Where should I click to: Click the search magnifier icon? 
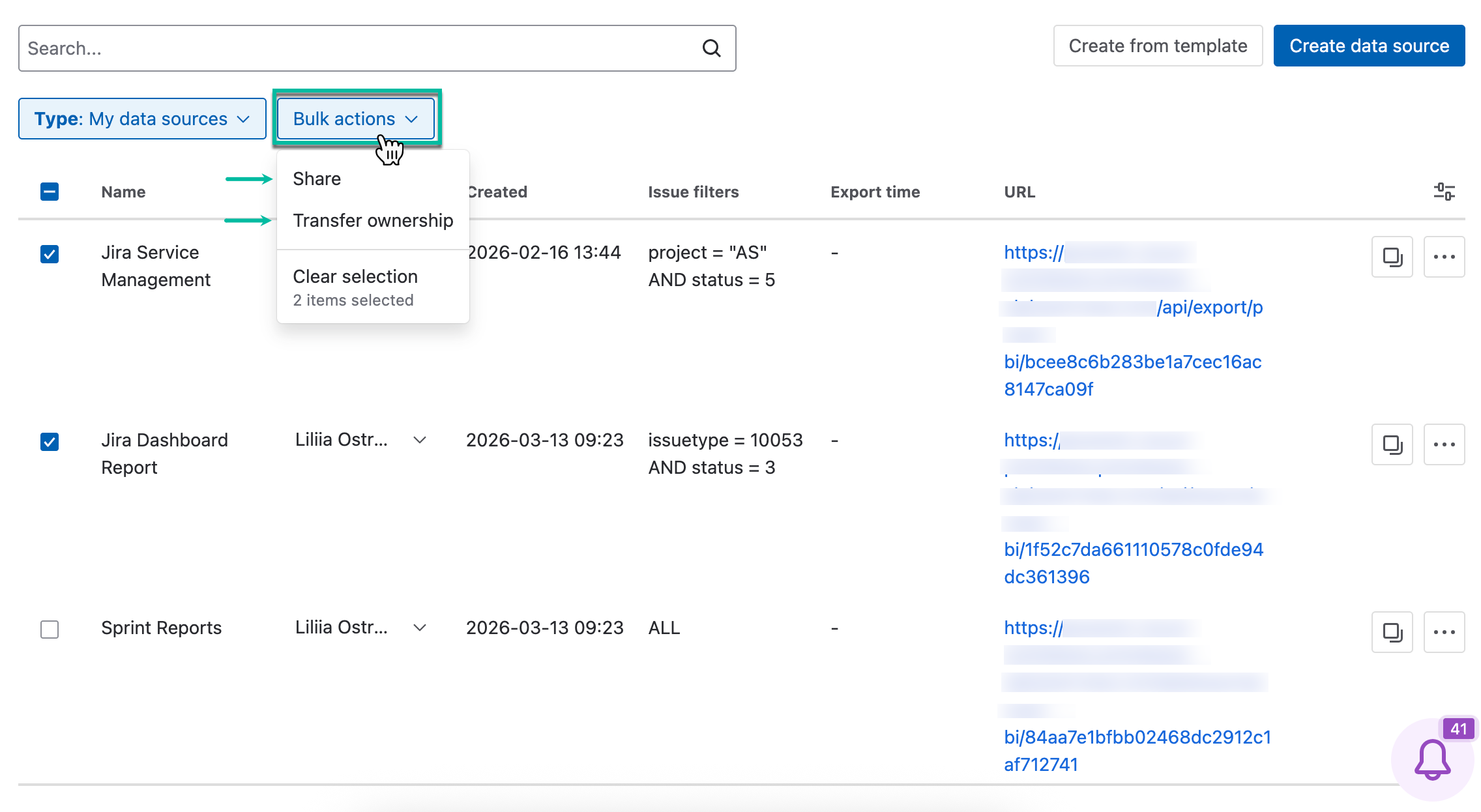pyautogui.click(x=711, y=48)
